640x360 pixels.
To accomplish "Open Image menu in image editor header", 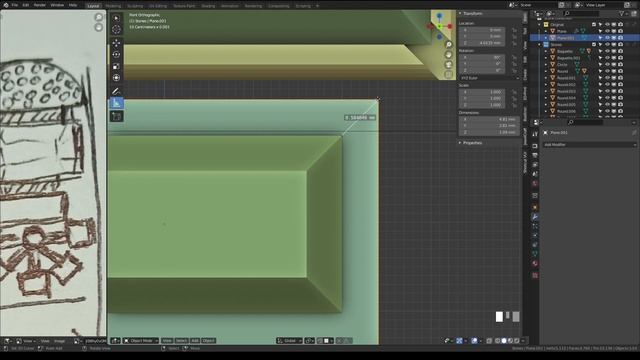I will (x=60, y=341).
